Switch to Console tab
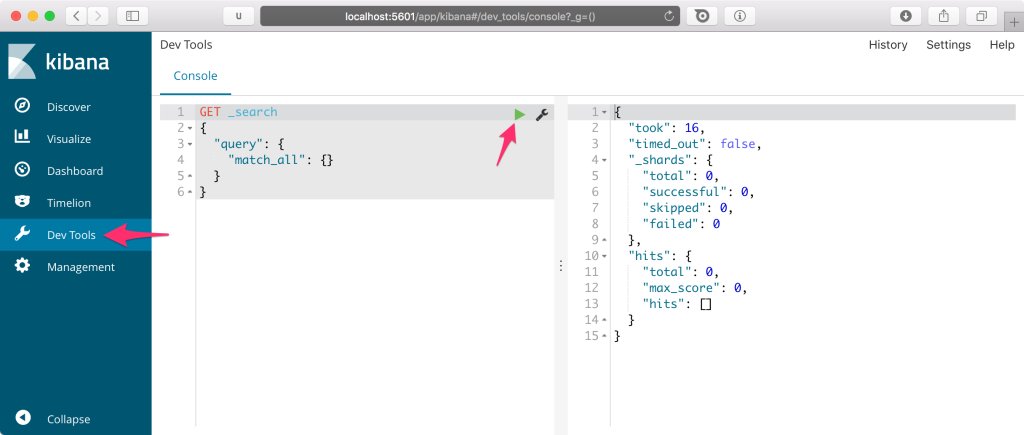The image size is (1024, 435). click(195, 76)
